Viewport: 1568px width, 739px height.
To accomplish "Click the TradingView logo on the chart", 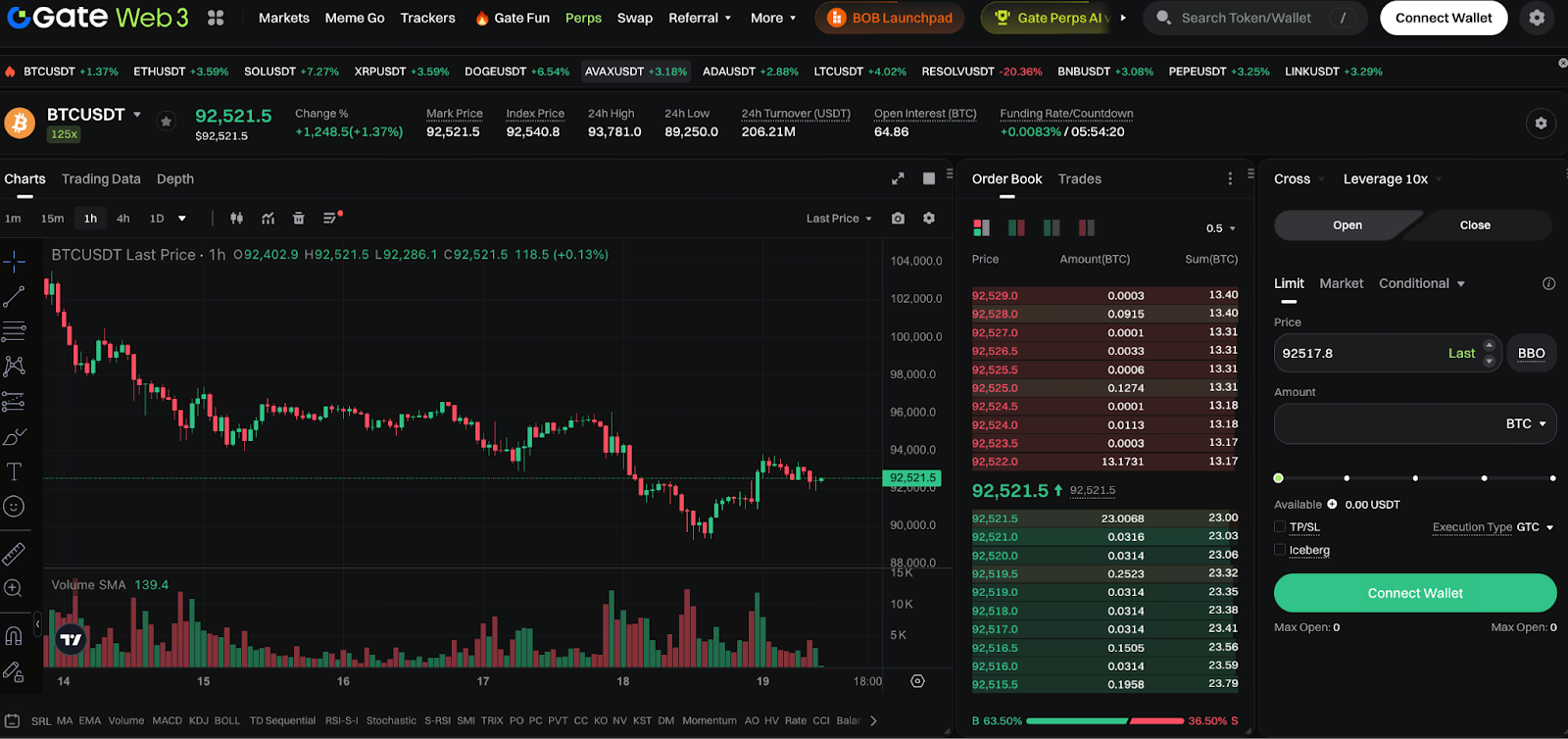I will (71, 639).
